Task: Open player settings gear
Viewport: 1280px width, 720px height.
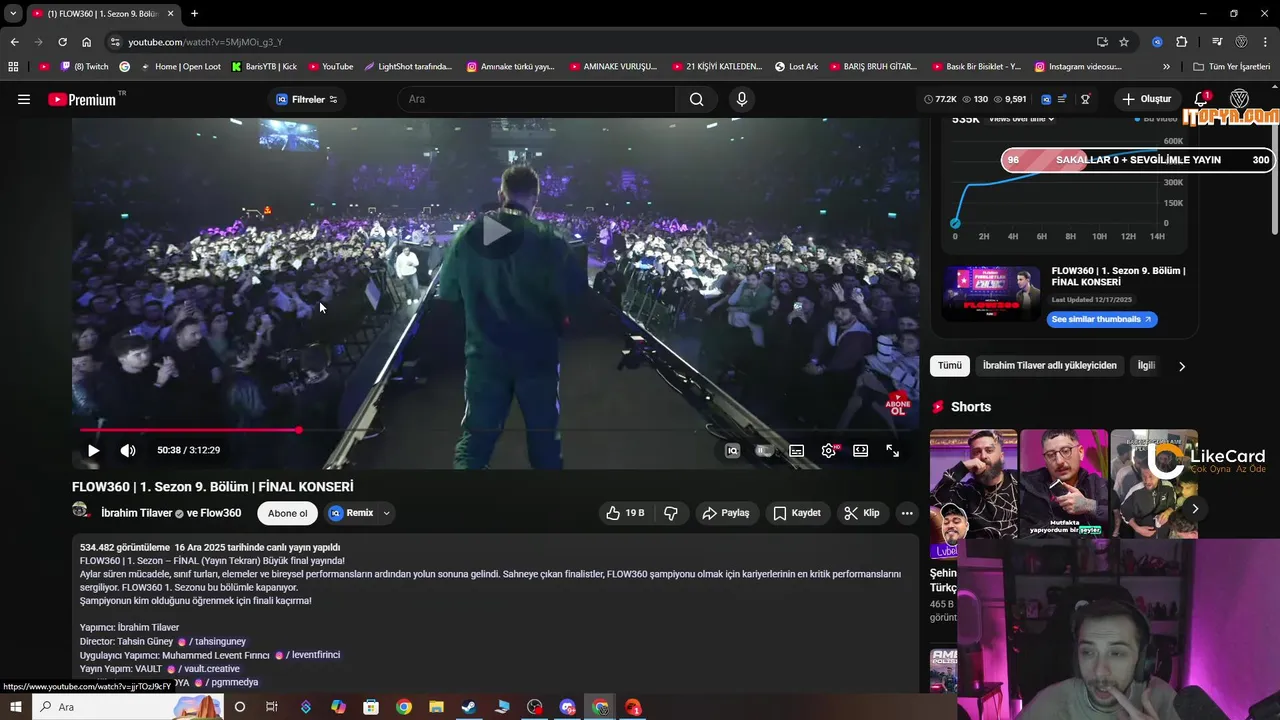Action: click(x=829, y=450)
